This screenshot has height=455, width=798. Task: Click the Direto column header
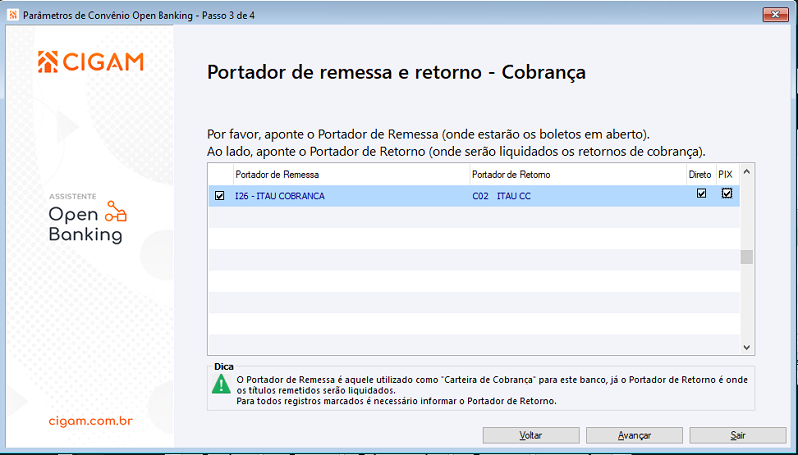(x=700, y=175)
